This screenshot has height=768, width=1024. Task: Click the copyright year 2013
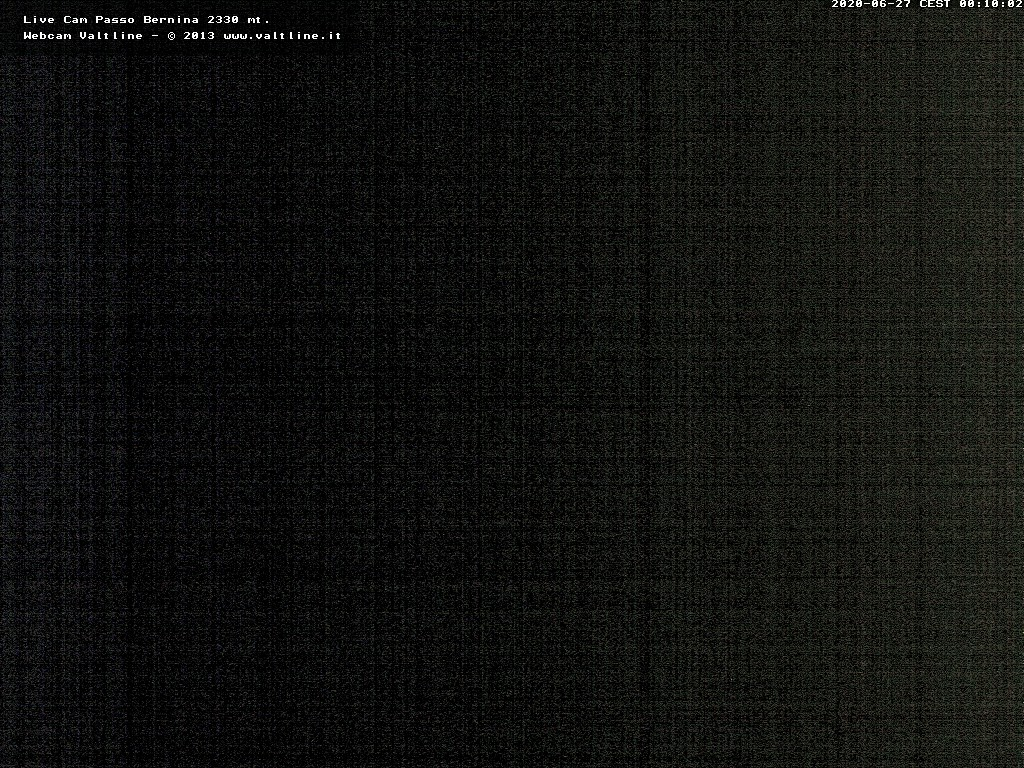pyautogui.click(x=200, y=36)
